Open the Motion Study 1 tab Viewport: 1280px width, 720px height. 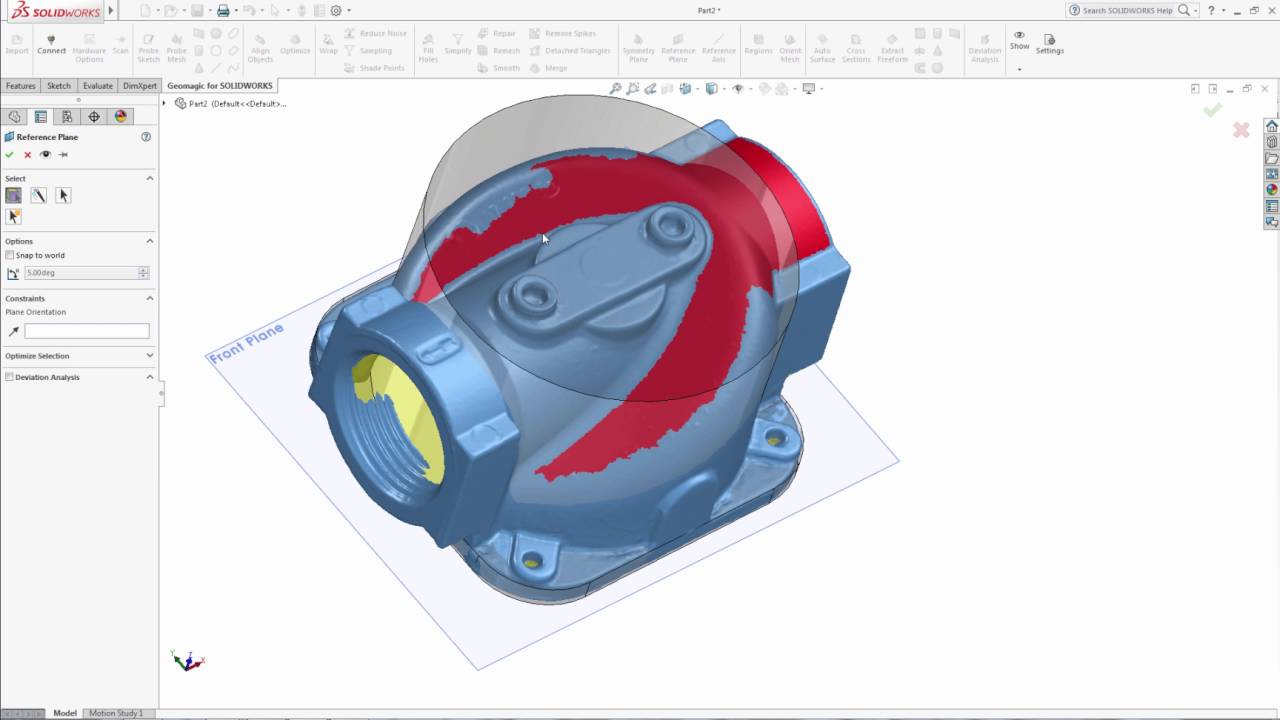(116, 713)
